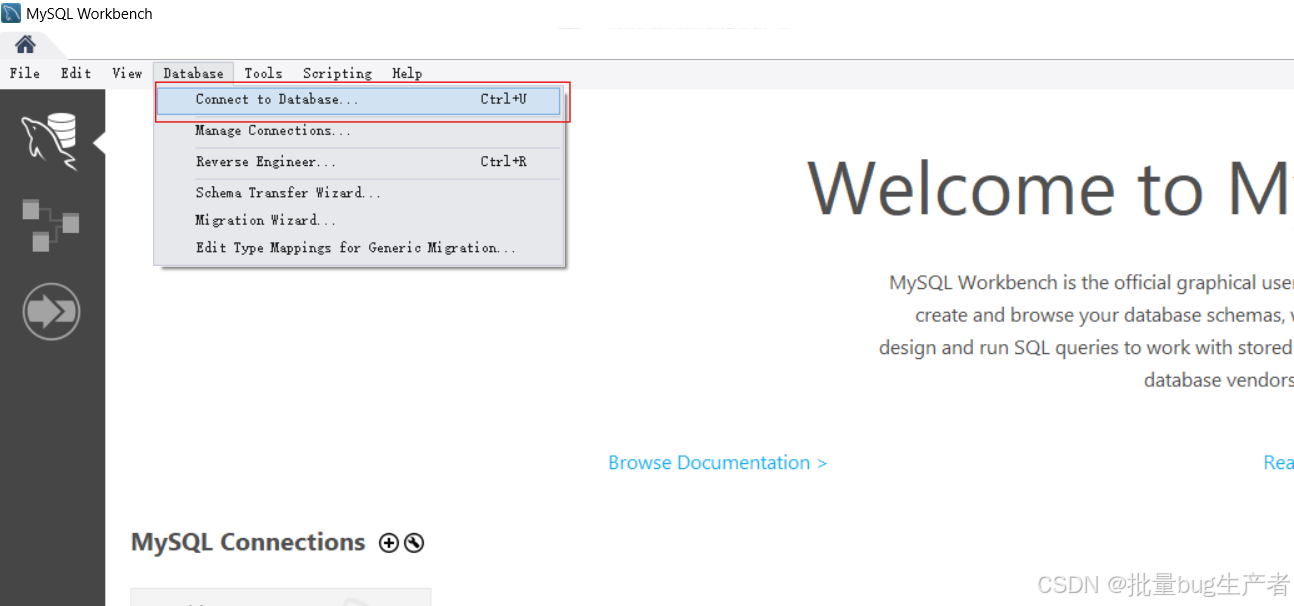The height and width of the screenshot is (606, 1294).
Task: Open the Migration arrow sidebar icon
Action: (x=51, y=312)
